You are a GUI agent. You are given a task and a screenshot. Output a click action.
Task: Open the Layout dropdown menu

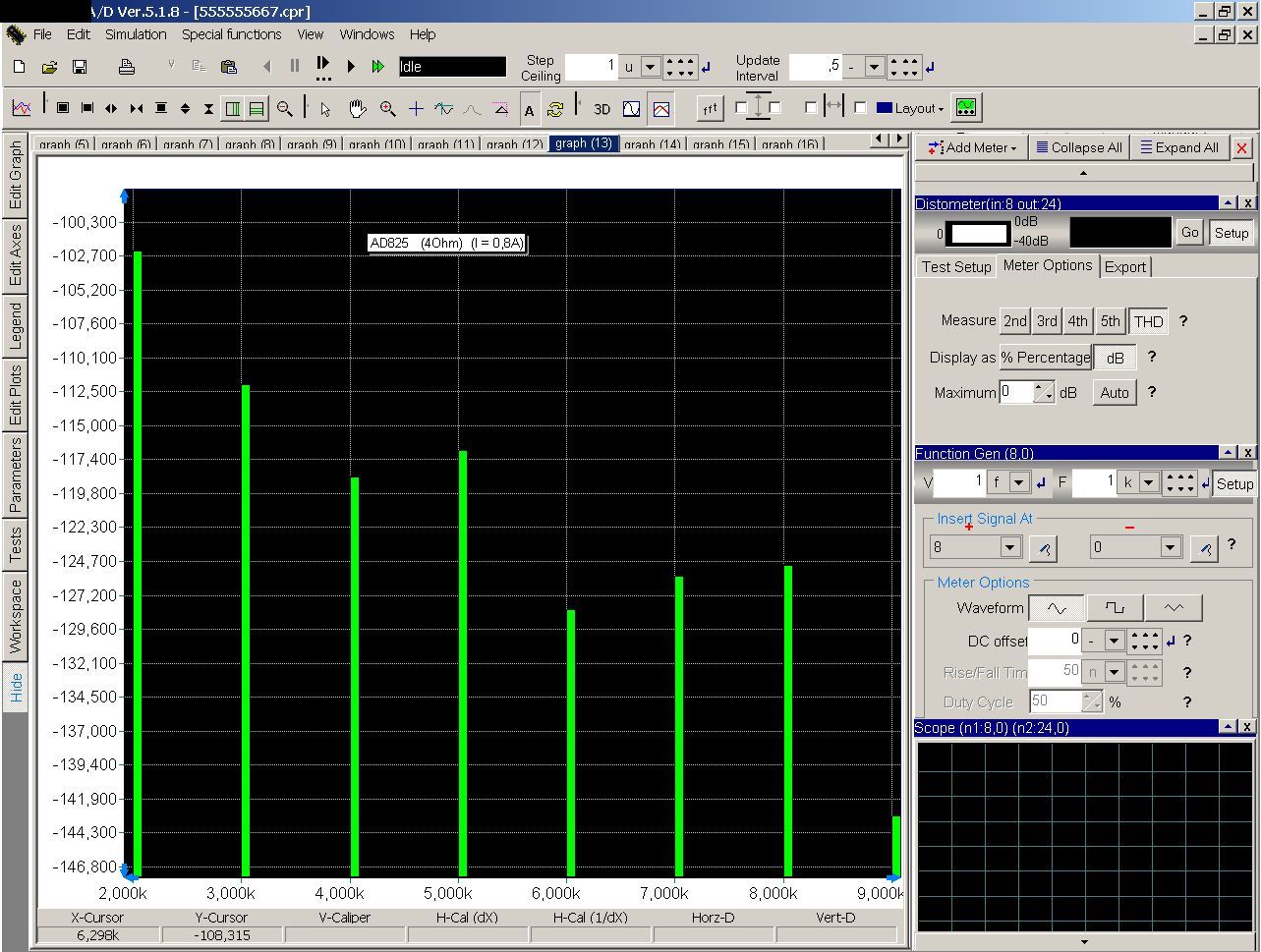point(919,109)
